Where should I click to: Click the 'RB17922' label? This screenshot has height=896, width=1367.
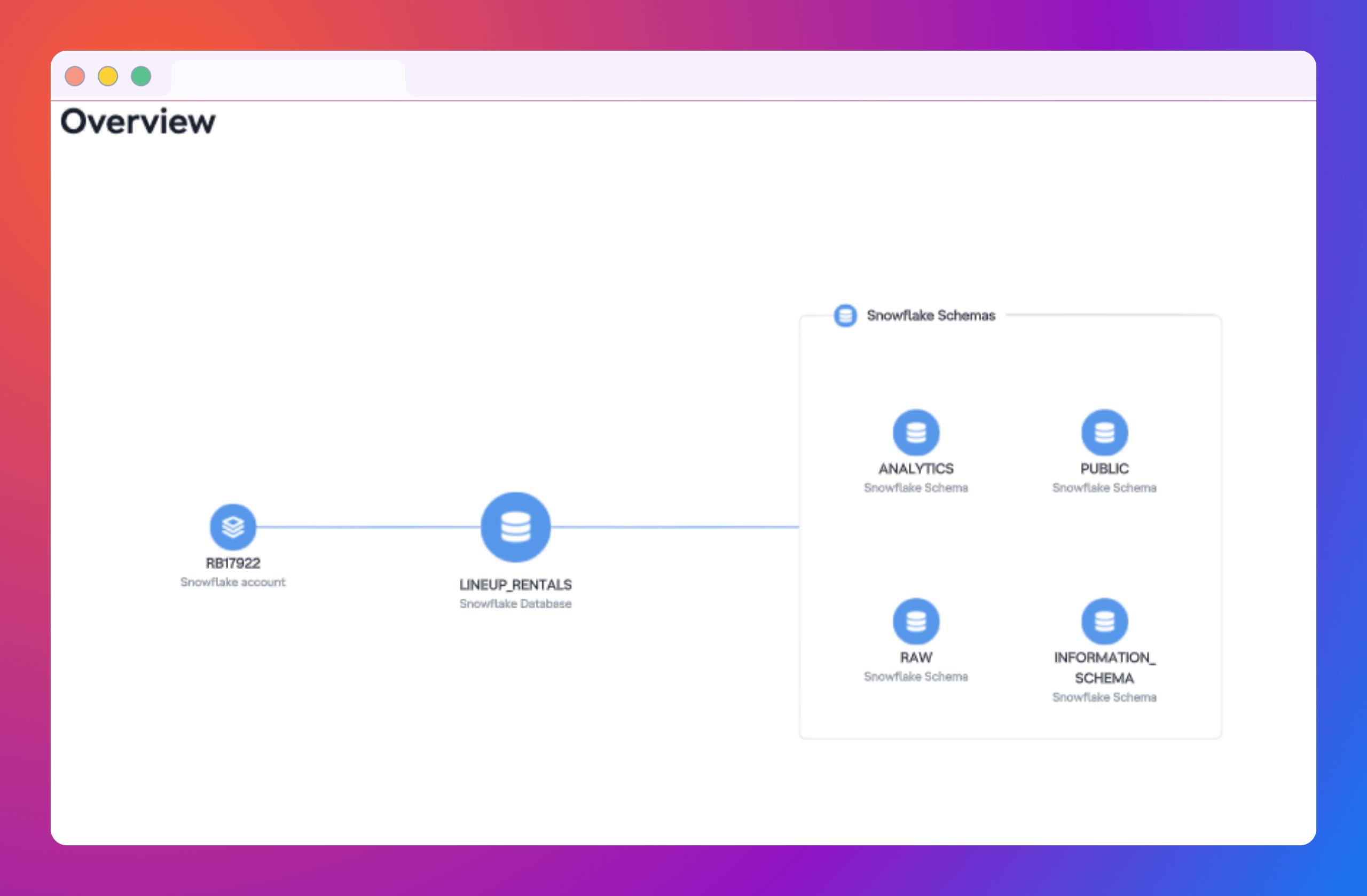[233, 563]
